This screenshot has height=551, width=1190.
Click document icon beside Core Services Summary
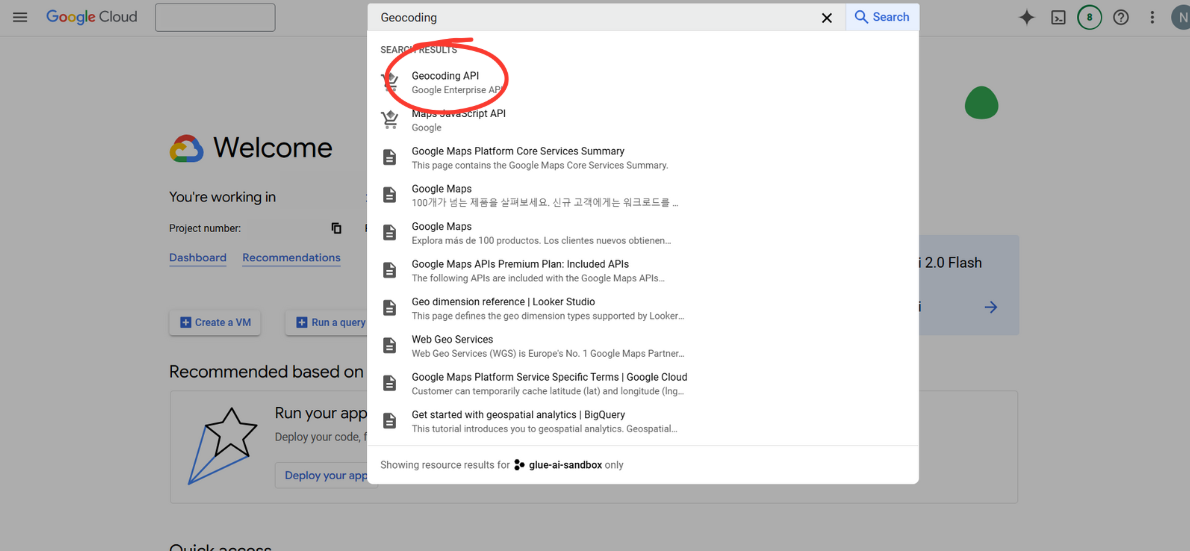(389, 158)
